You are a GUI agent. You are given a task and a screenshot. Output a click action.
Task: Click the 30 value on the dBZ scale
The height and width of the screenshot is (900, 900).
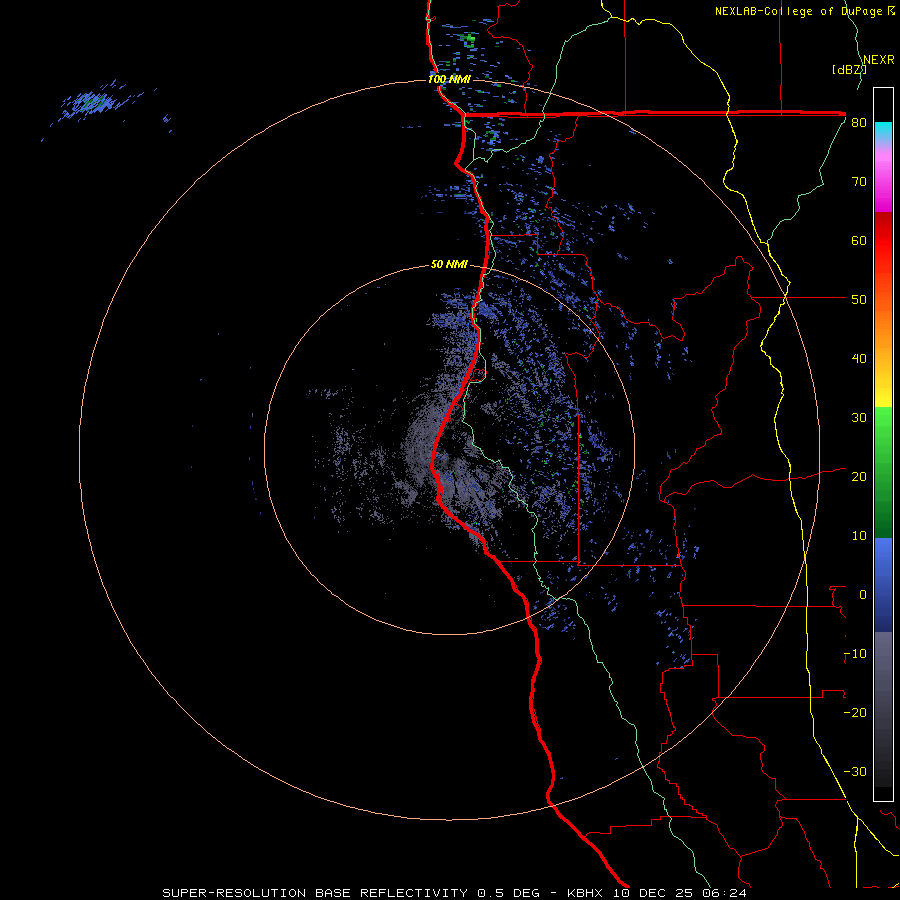click(859, 418)
